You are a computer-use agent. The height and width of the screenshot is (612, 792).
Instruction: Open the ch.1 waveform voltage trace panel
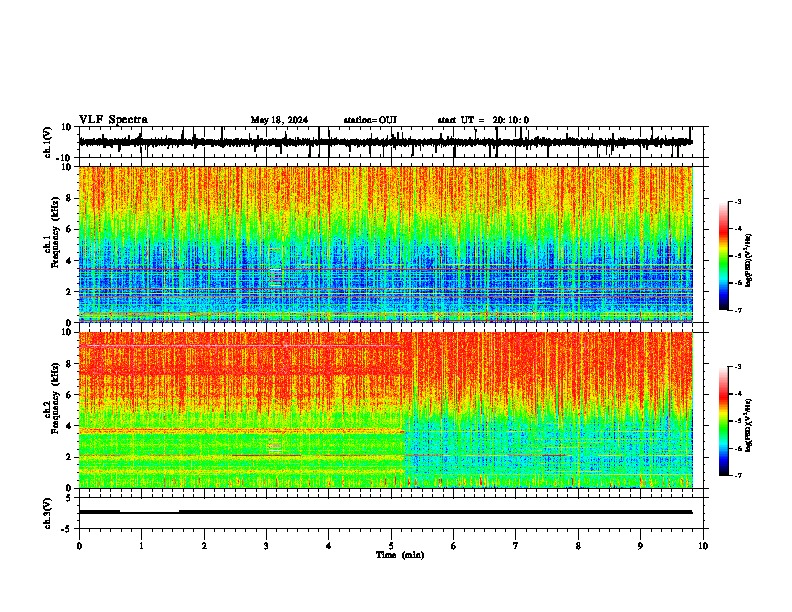tap(390, 142)
